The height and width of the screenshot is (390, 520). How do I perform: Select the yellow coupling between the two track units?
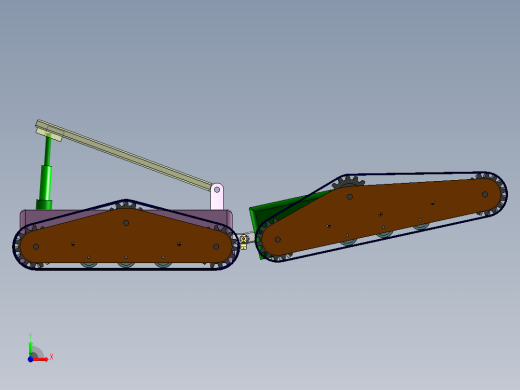243,241
